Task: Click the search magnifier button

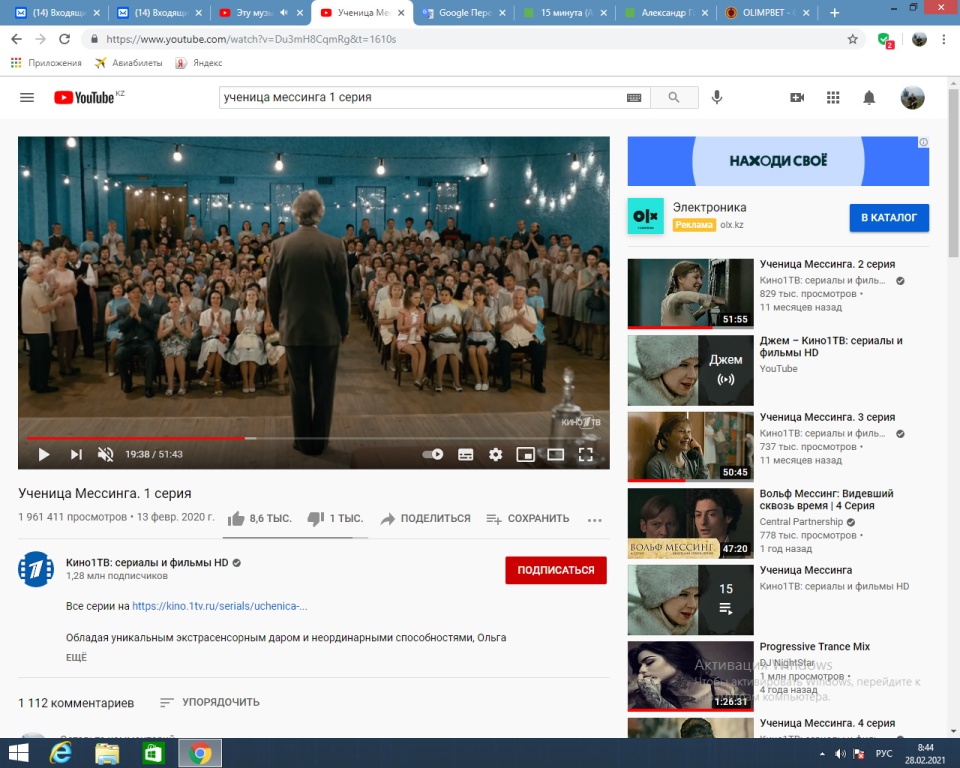Action: point(674,97)
